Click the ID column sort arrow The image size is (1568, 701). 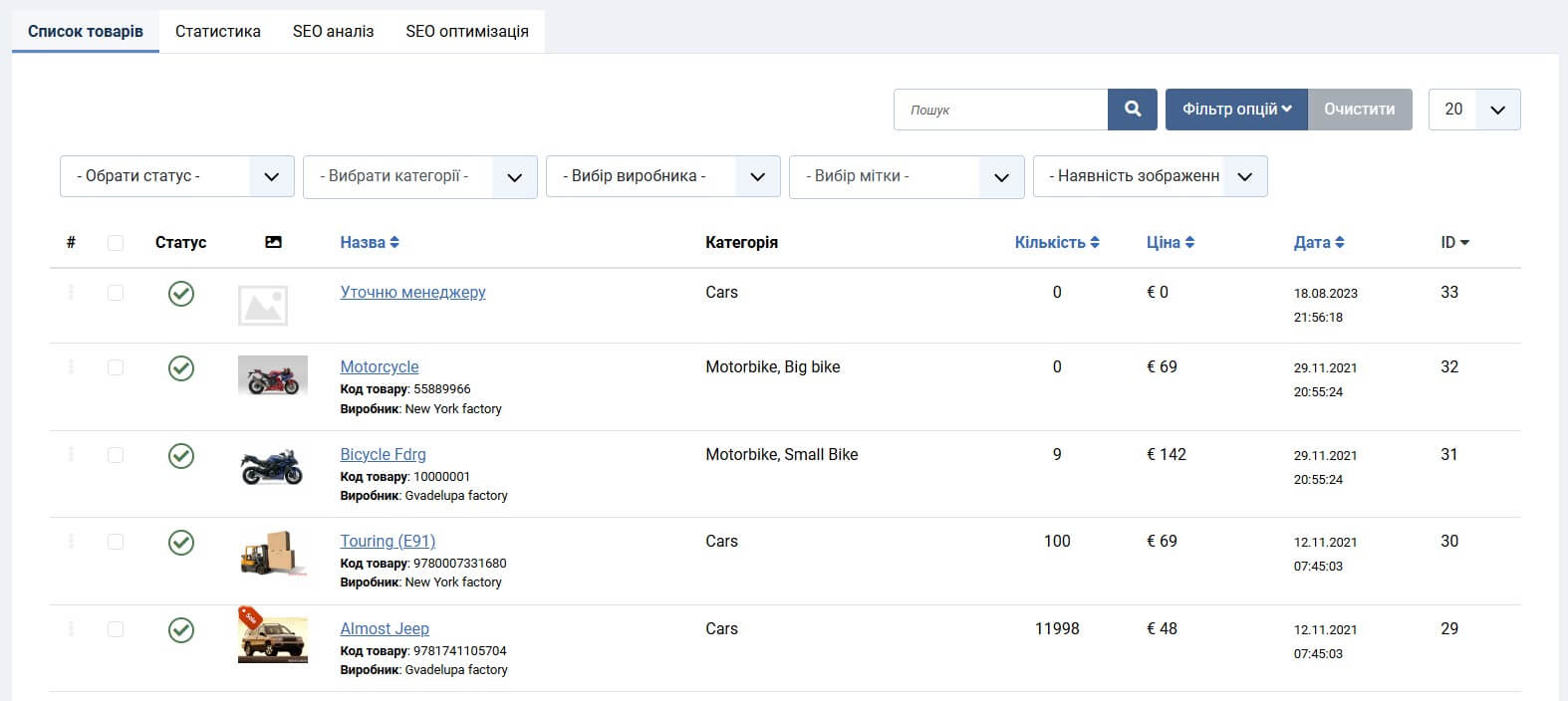click(x=1463, y=242)
